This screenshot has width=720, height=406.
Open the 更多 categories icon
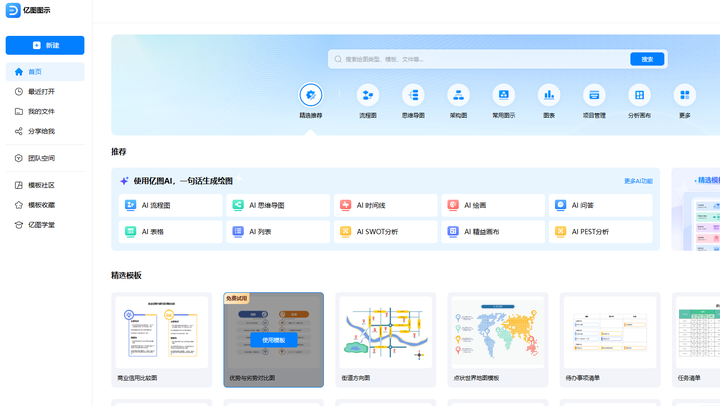(x=685, y=95)
